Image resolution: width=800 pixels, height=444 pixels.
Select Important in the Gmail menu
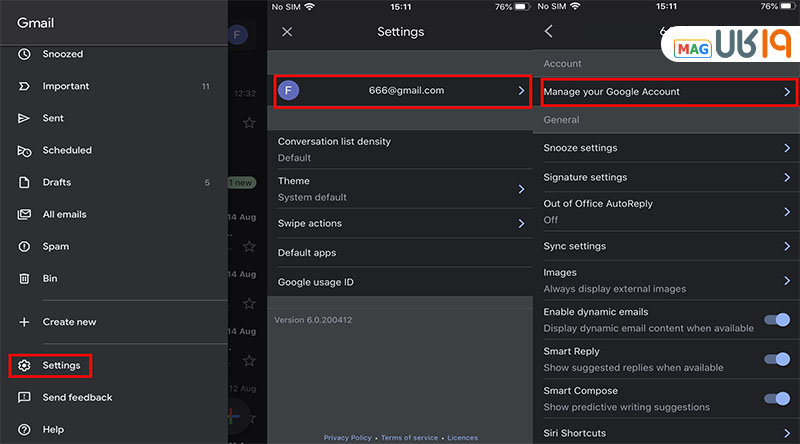tap(66, 86)
